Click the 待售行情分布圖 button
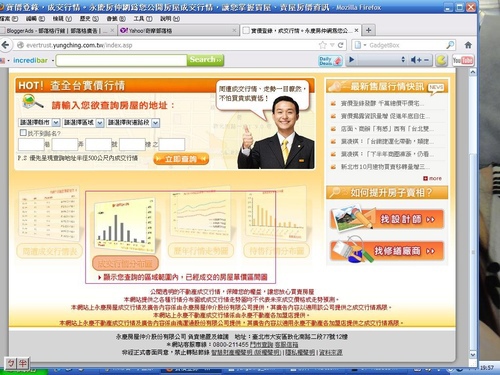The width and height of the screenshot is (500, 375). [276, 251]
